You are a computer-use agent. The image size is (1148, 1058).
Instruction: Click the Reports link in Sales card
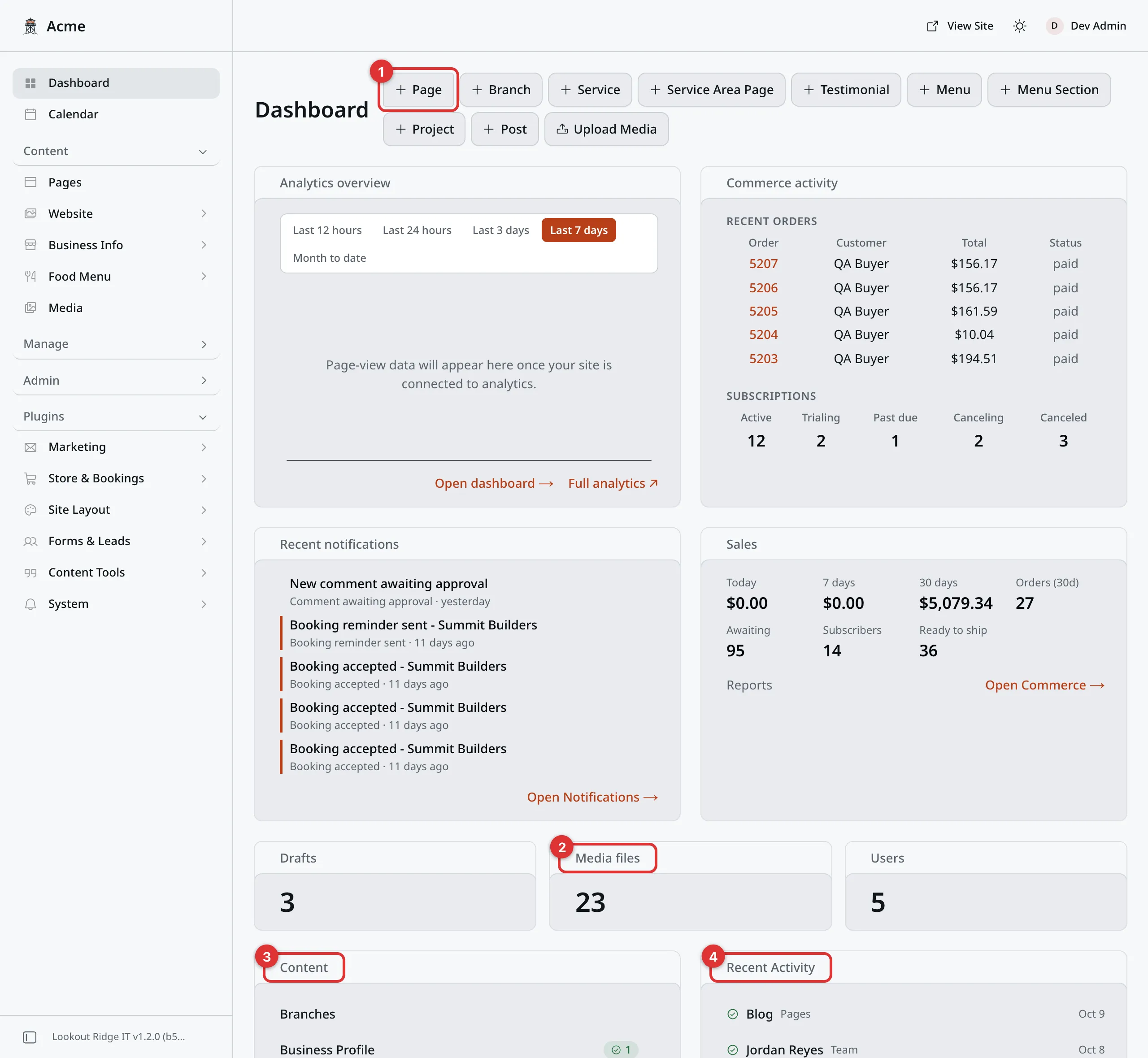coord(749,685)
